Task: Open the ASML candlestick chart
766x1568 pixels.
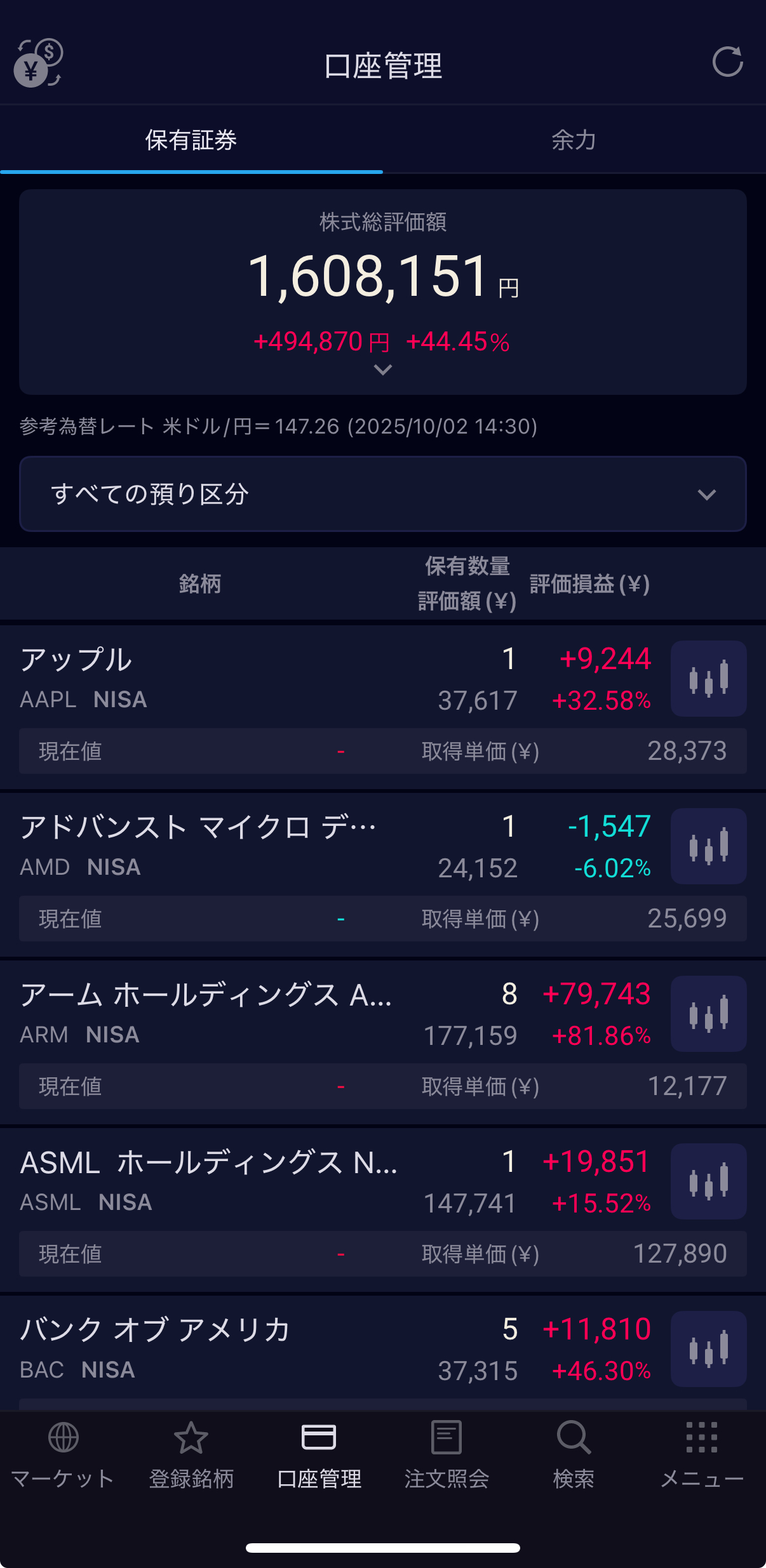Action: click(x=708, y=1181)
